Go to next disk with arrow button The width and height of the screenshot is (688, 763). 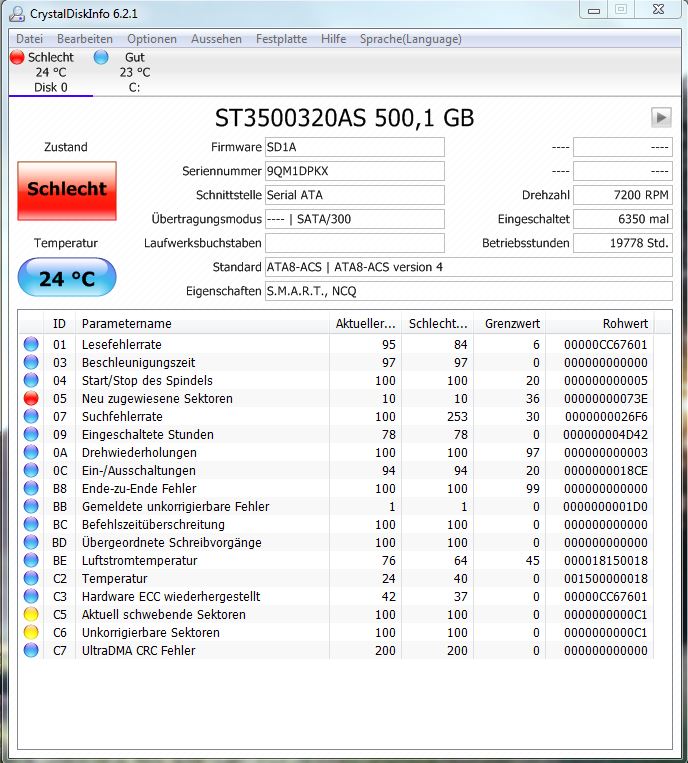[x=661, y=117]
